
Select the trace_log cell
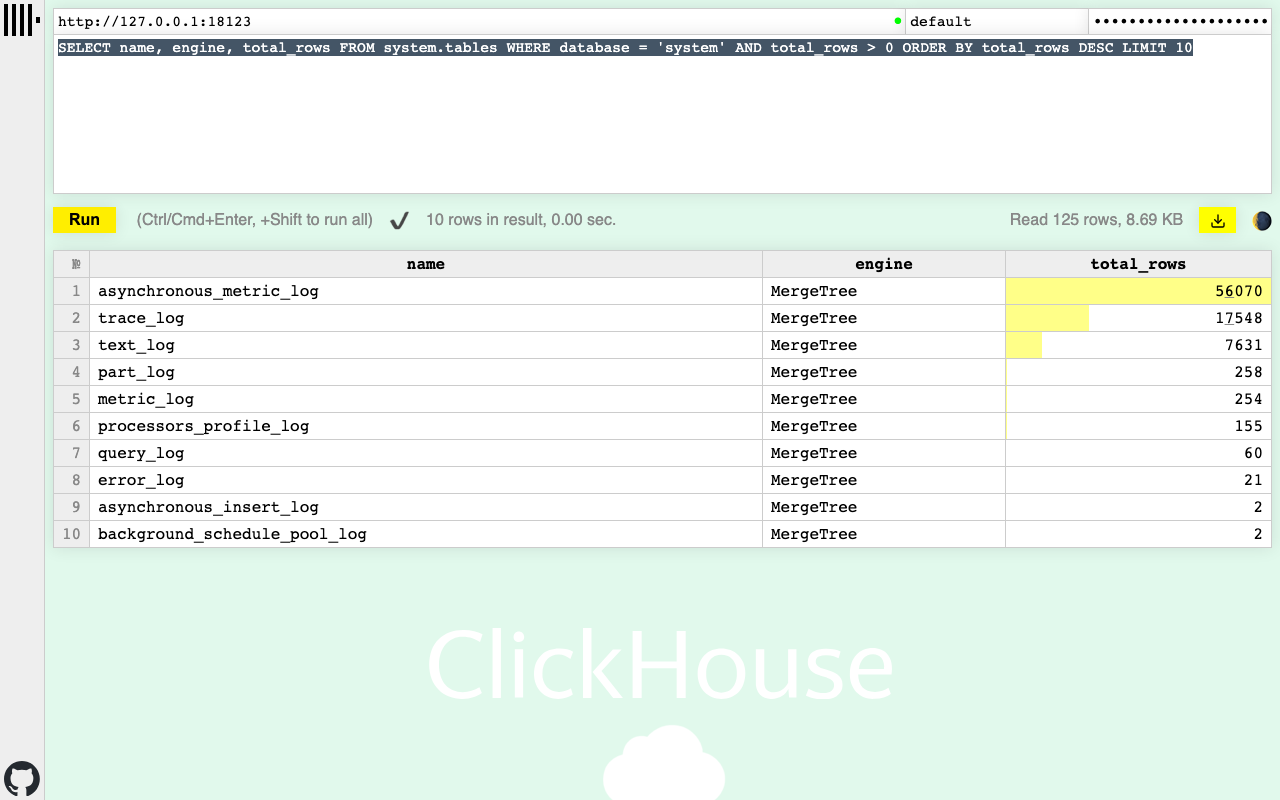tap(426, 318)
